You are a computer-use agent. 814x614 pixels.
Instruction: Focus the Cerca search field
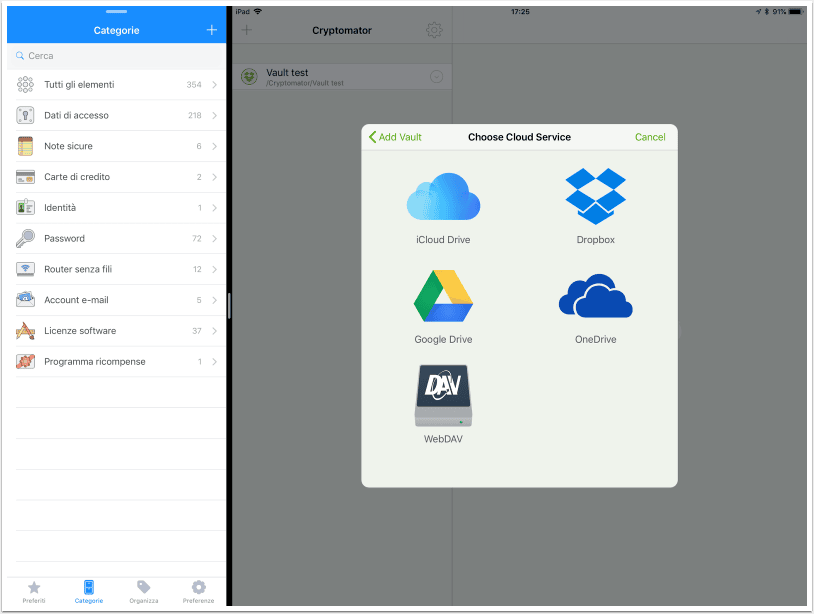[x=117, y=56]
